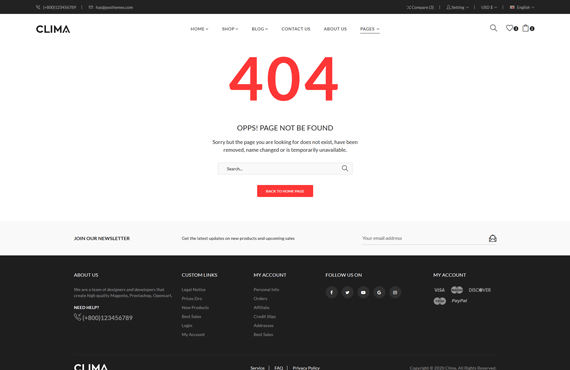Submit newsletter with envelope icon
570x370 pixels.
coord(492,238)
